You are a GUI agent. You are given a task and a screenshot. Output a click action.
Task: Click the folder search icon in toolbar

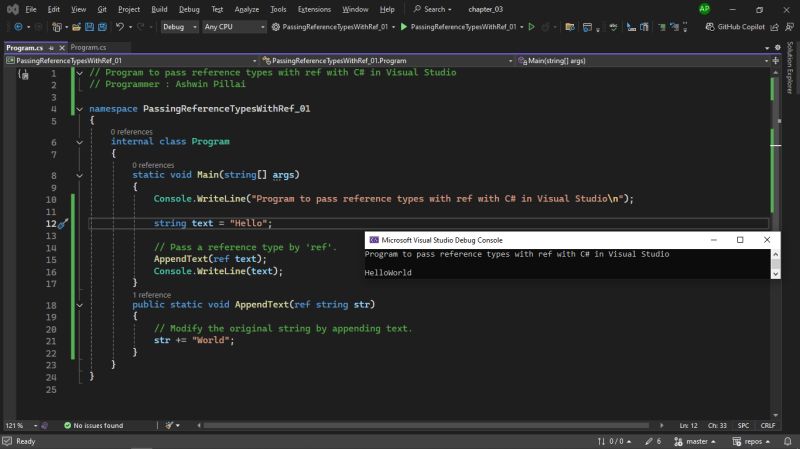pos(570,27)
